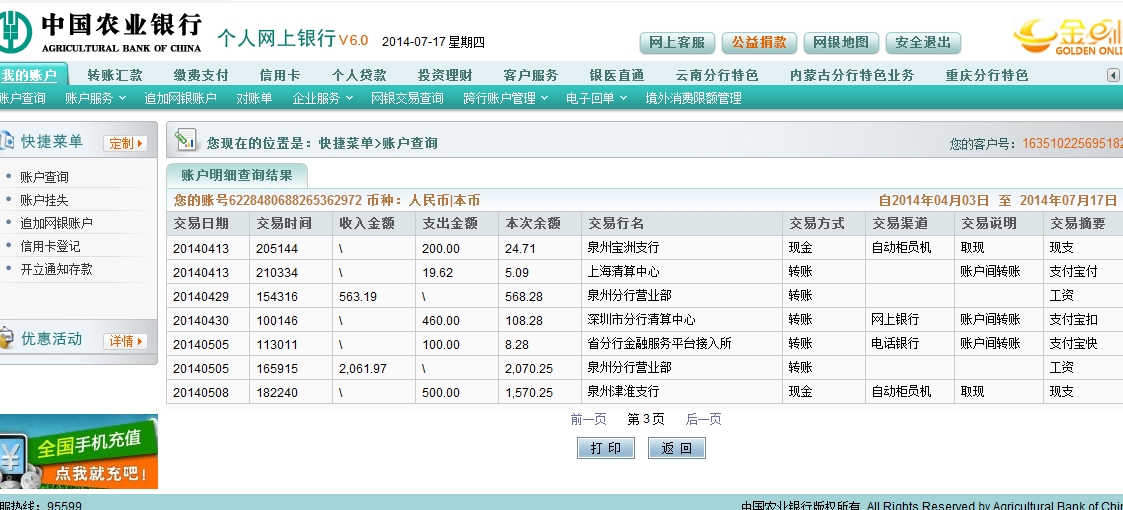This screenshot has height=510, width=1123.
Task: Go to next page via 后一页
Action: tap(703, 419)
